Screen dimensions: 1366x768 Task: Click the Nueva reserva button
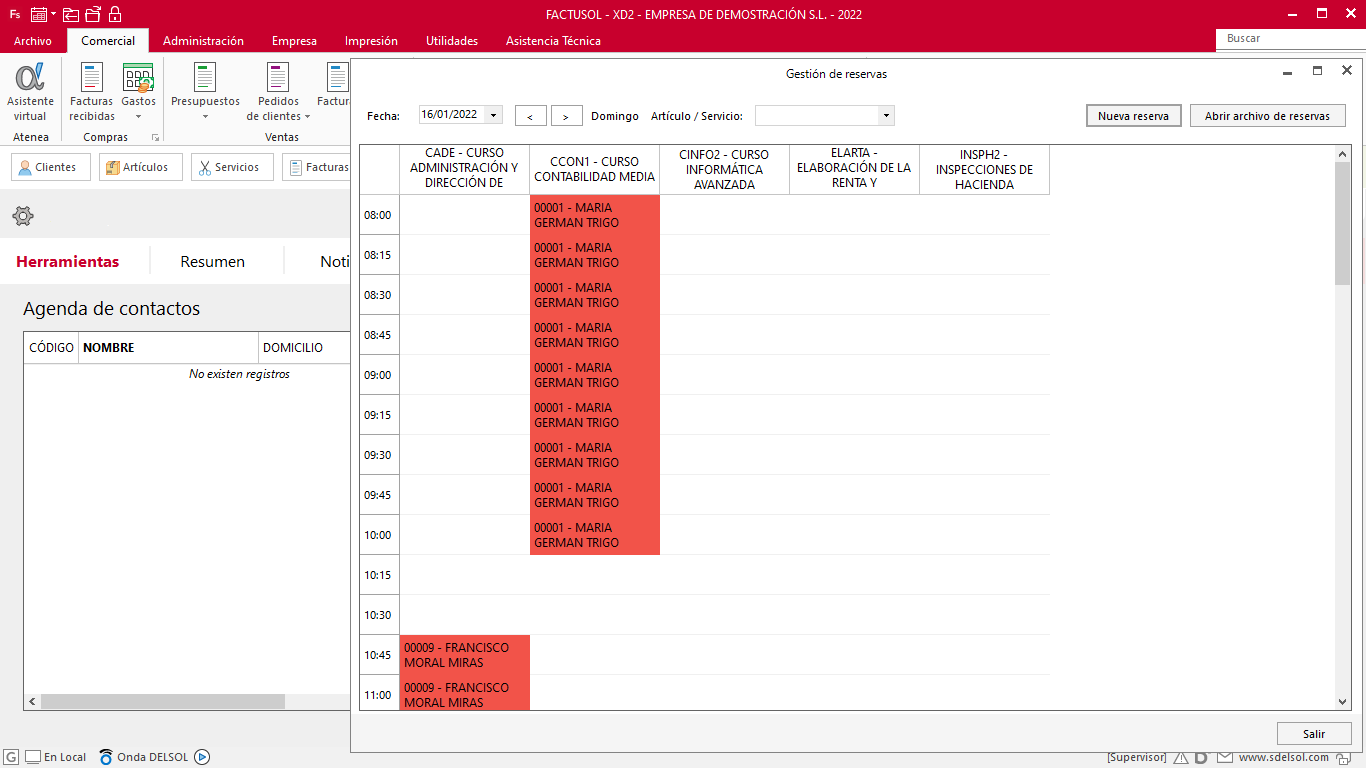coord(1134,116)
